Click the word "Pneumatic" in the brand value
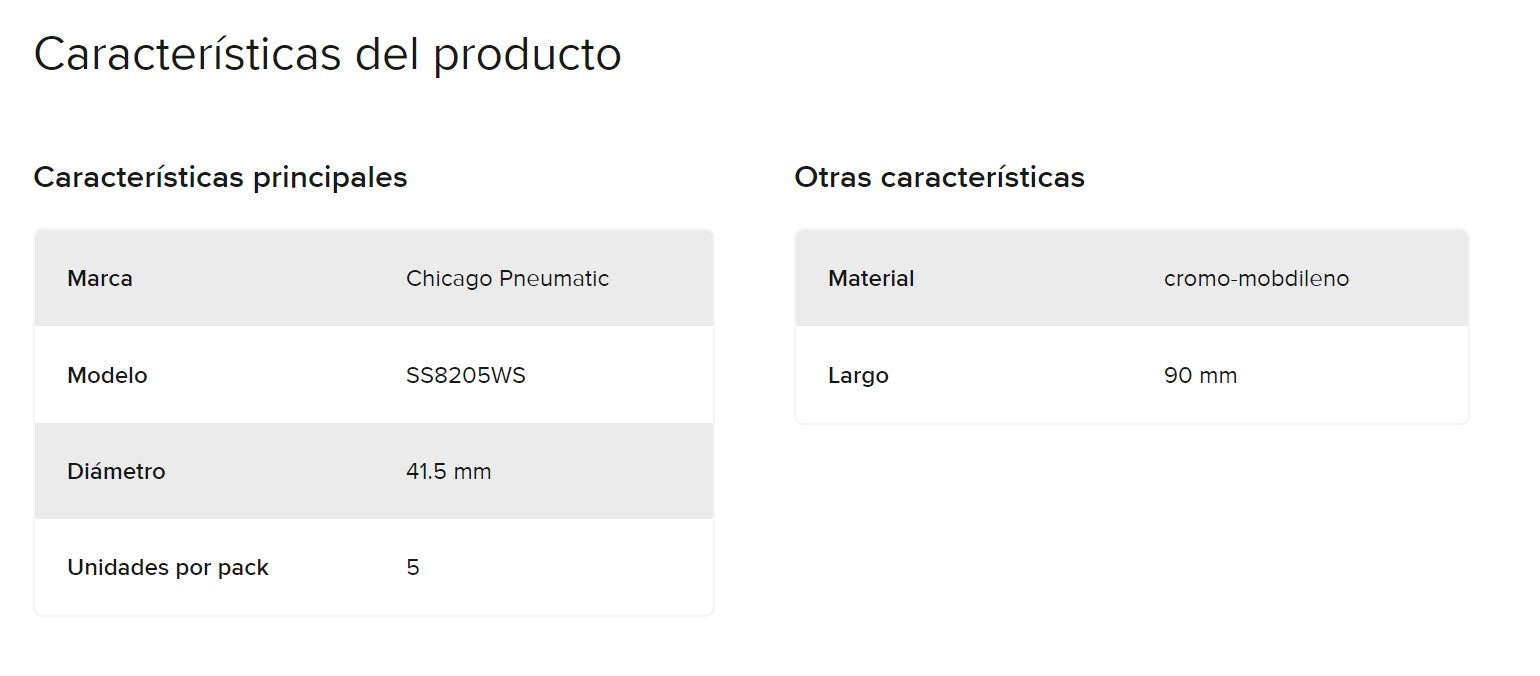Viewport: 1540px width, 676px height. tap(553, 278)
